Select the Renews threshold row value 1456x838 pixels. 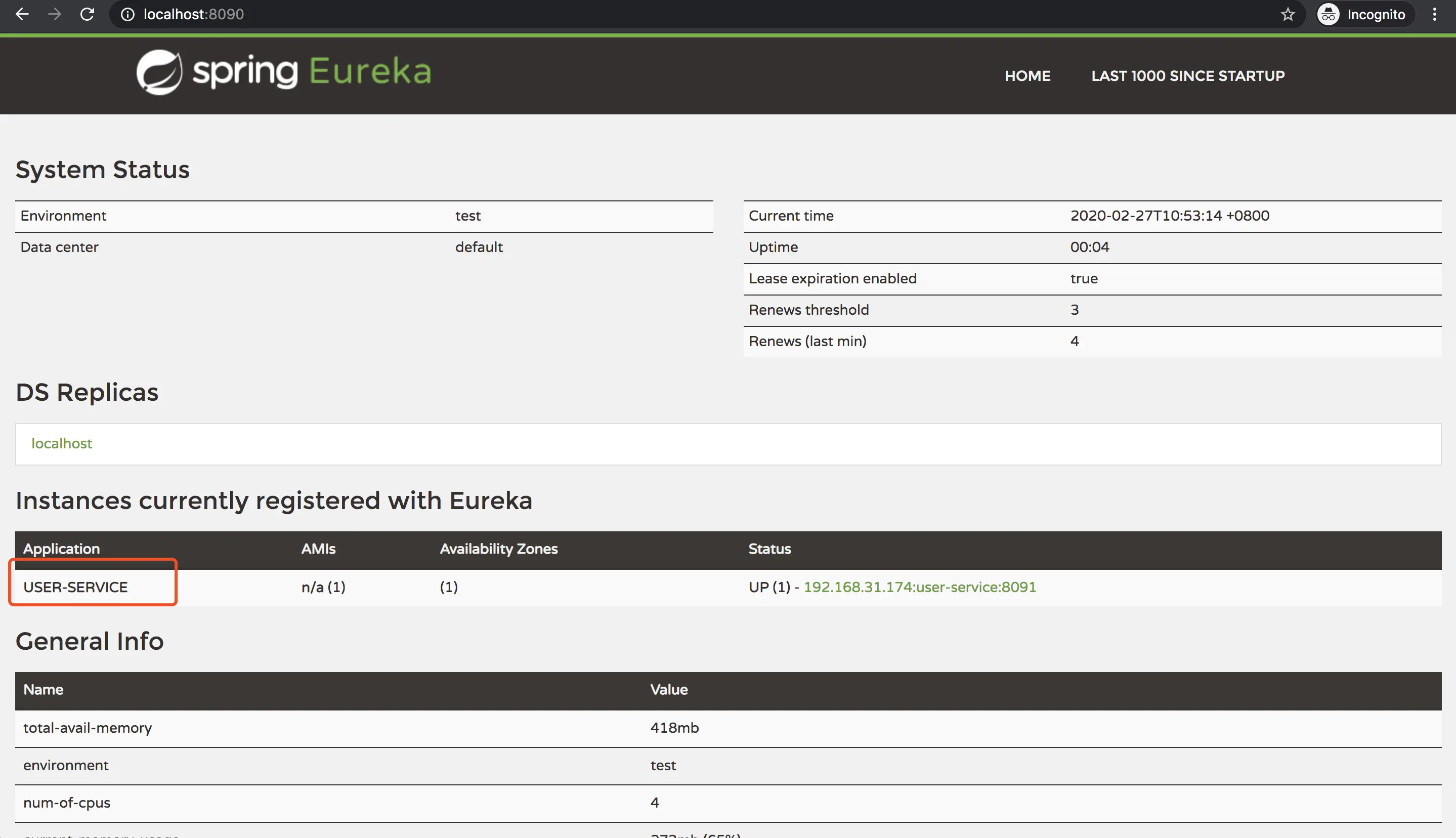click(1075, 310)
